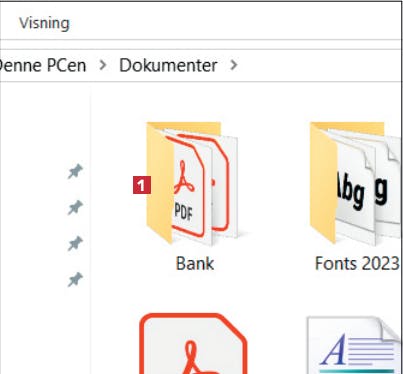Select the text document below Fonts 2023

click(x=354, y=345)
